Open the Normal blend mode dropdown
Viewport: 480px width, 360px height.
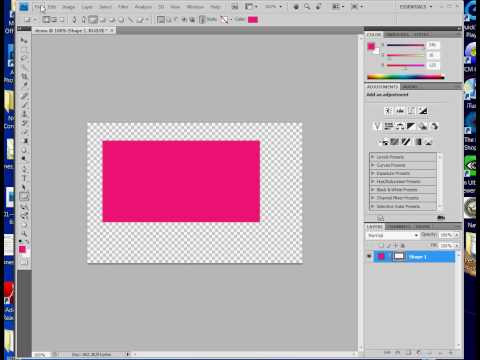click(x=392, y=235)
